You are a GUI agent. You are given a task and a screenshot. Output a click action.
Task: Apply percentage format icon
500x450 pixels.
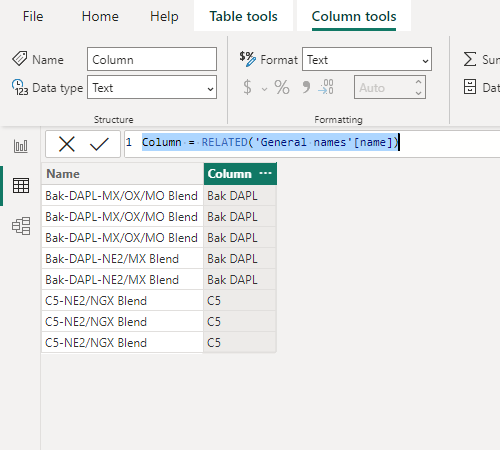[x=282, y=88]
